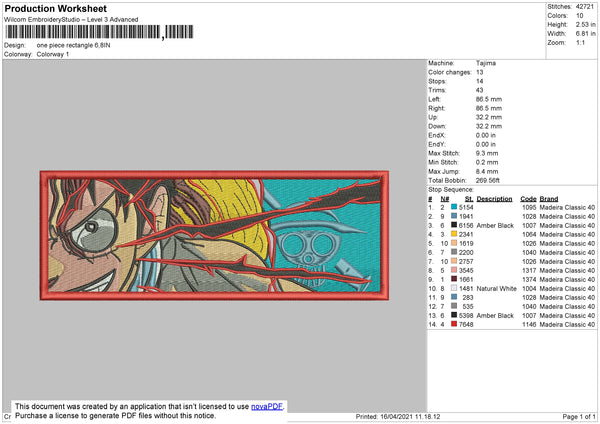The image size is (600, 424).
Task: Click the St. column header
Action: (x=469, y=199)
